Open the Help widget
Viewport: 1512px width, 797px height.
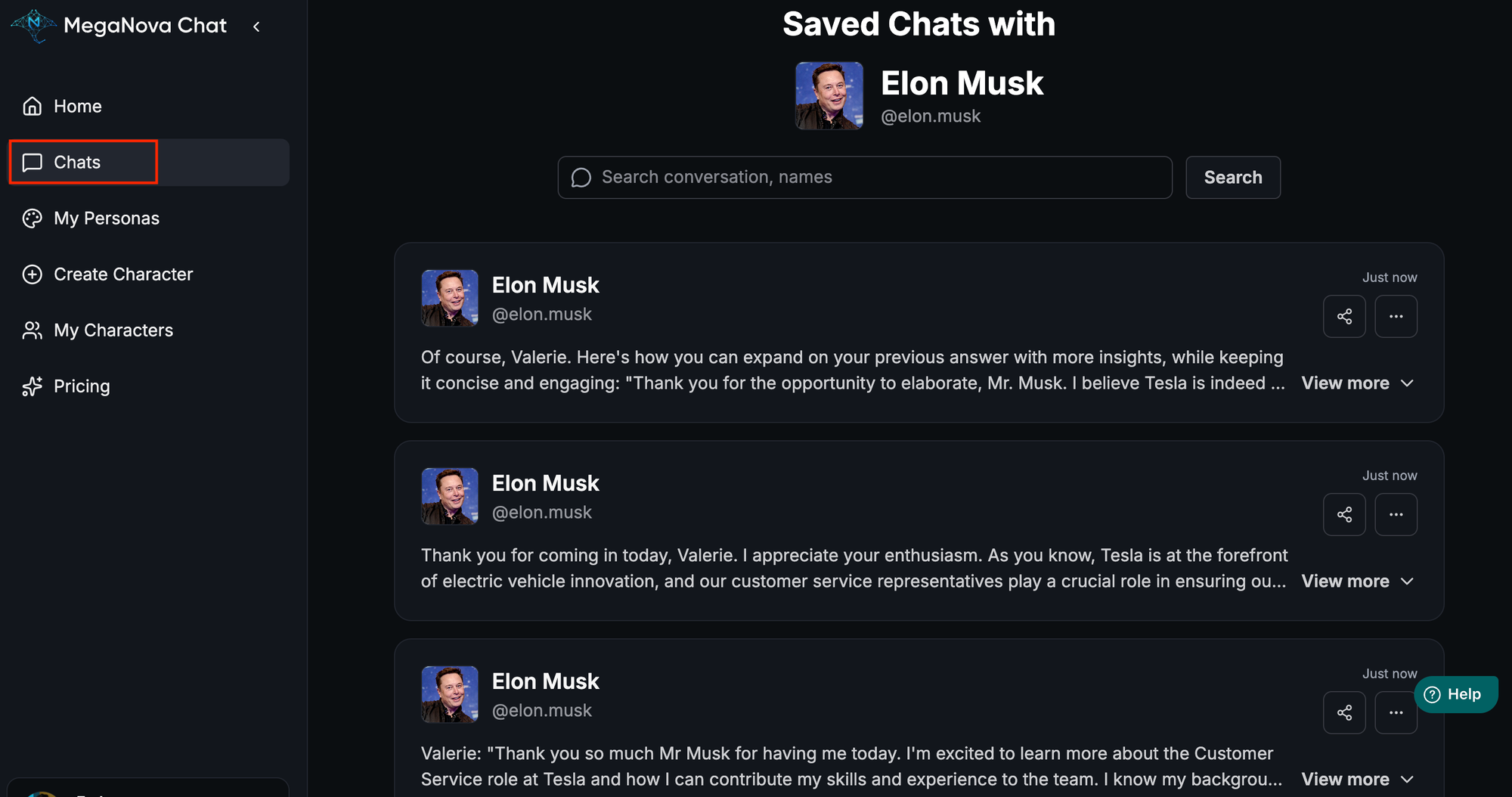click(x=1455, y=694)
